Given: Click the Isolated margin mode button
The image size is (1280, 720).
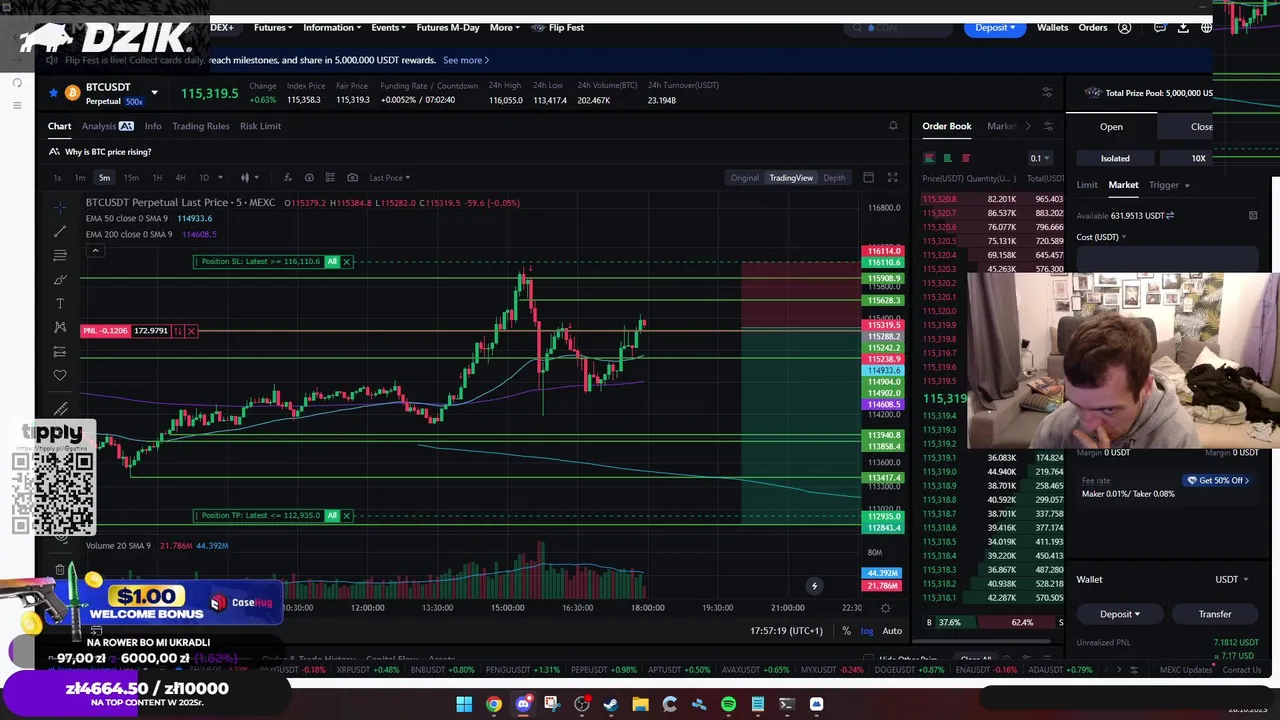Looking at the screenshot, I should pos(1115,158).
